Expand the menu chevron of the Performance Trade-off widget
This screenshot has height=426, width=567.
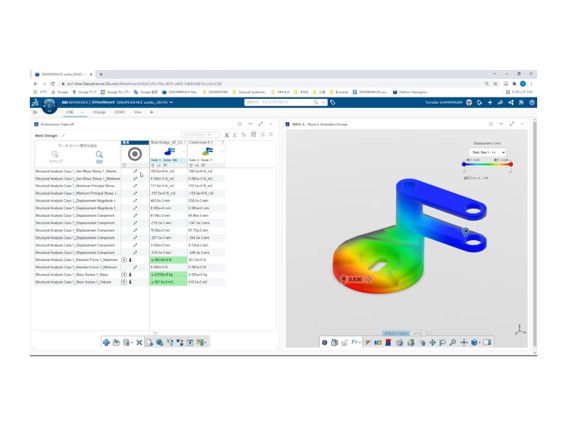point(271,124)
